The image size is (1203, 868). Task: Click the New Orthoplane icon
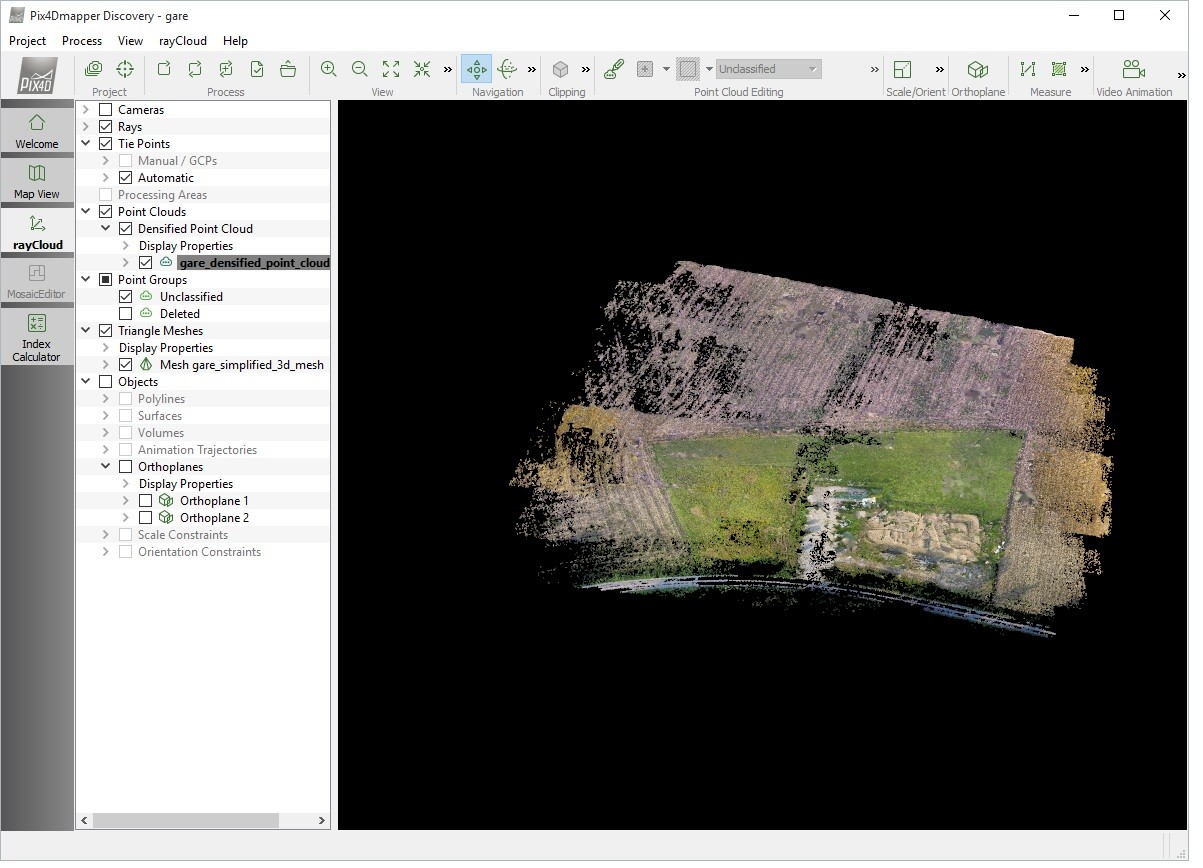(977, 69)
